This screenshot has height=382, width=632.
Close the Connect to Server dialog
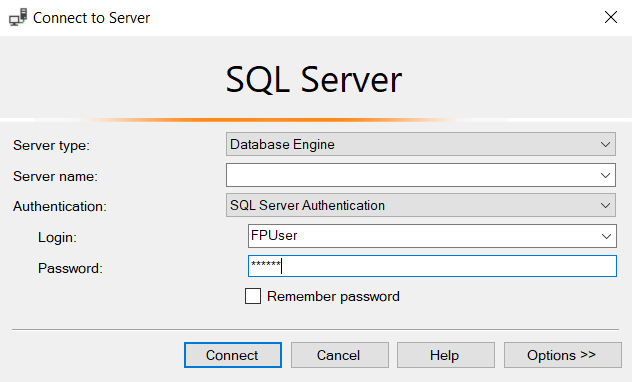pos(611,17)
